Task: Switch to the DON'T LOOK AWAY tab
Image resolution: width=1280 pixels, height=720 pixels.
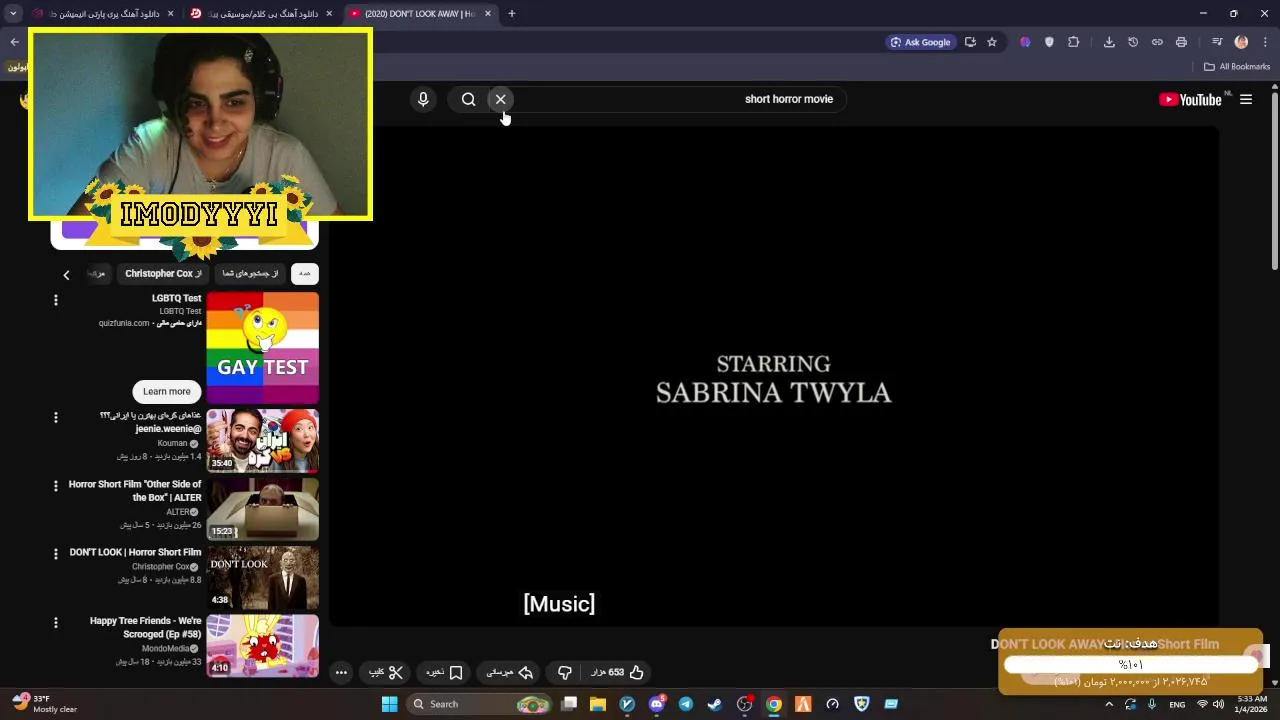Action: click(420, 14)
